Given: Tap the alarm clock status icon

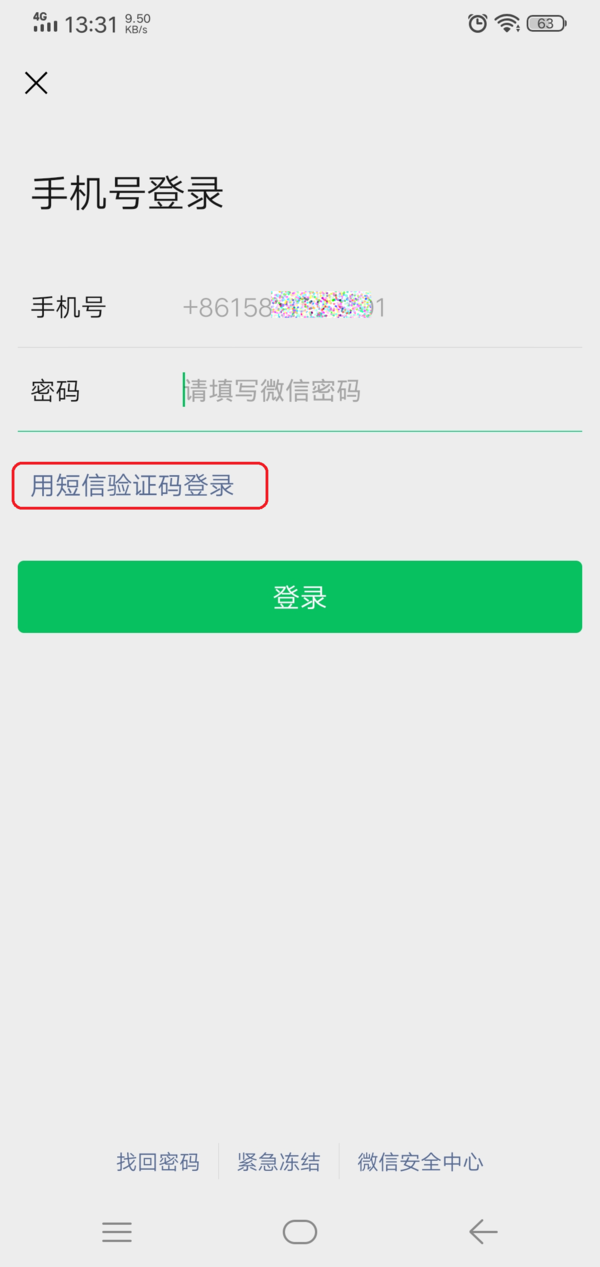Looking at the screenshot, I should 478,23.
